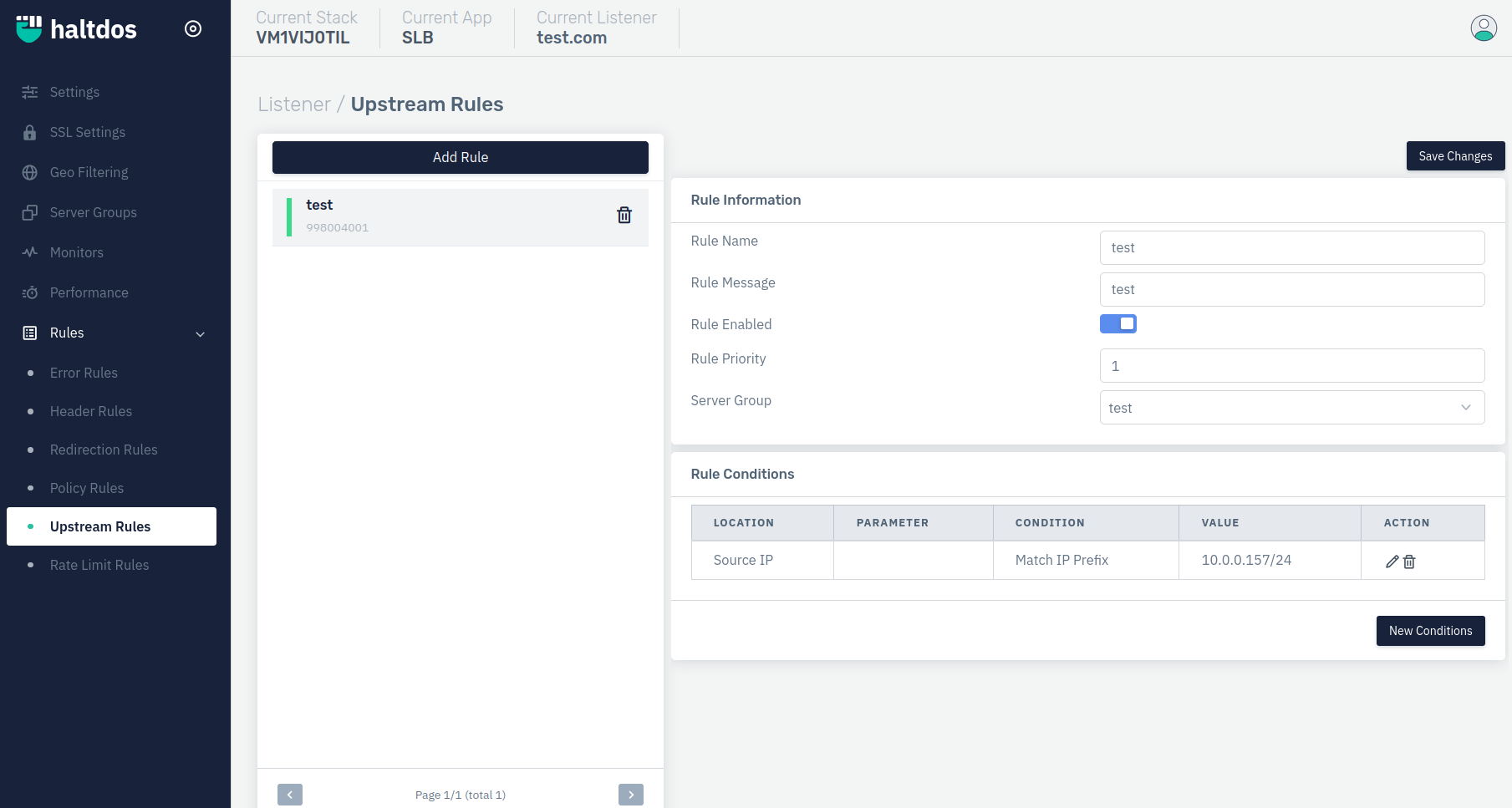Click the VALUE column header
The width and height of the screenshot is (1512, 808).
point(1270,522)
